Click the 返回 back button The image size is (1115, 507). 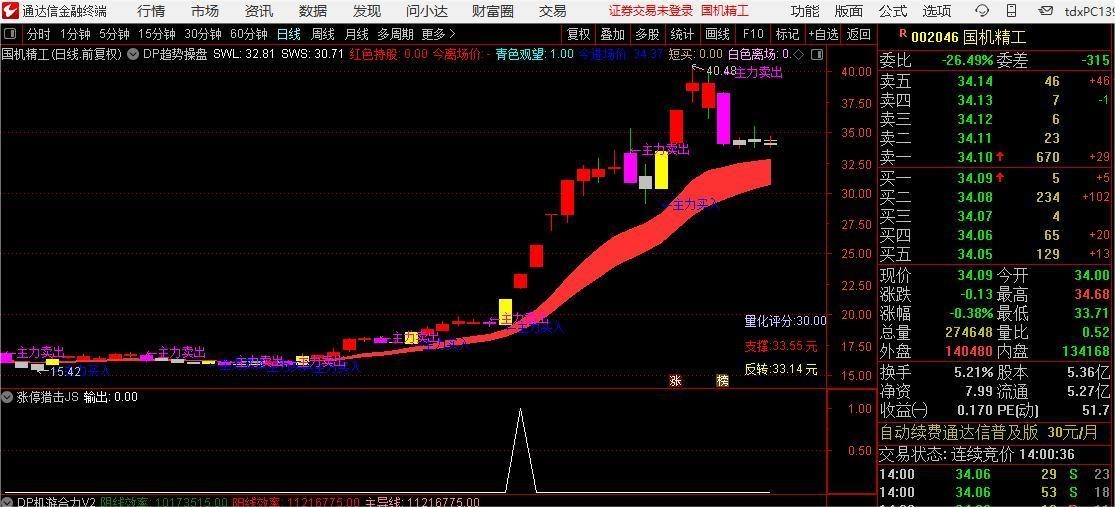pyautogui.click(x=859, y=33)
